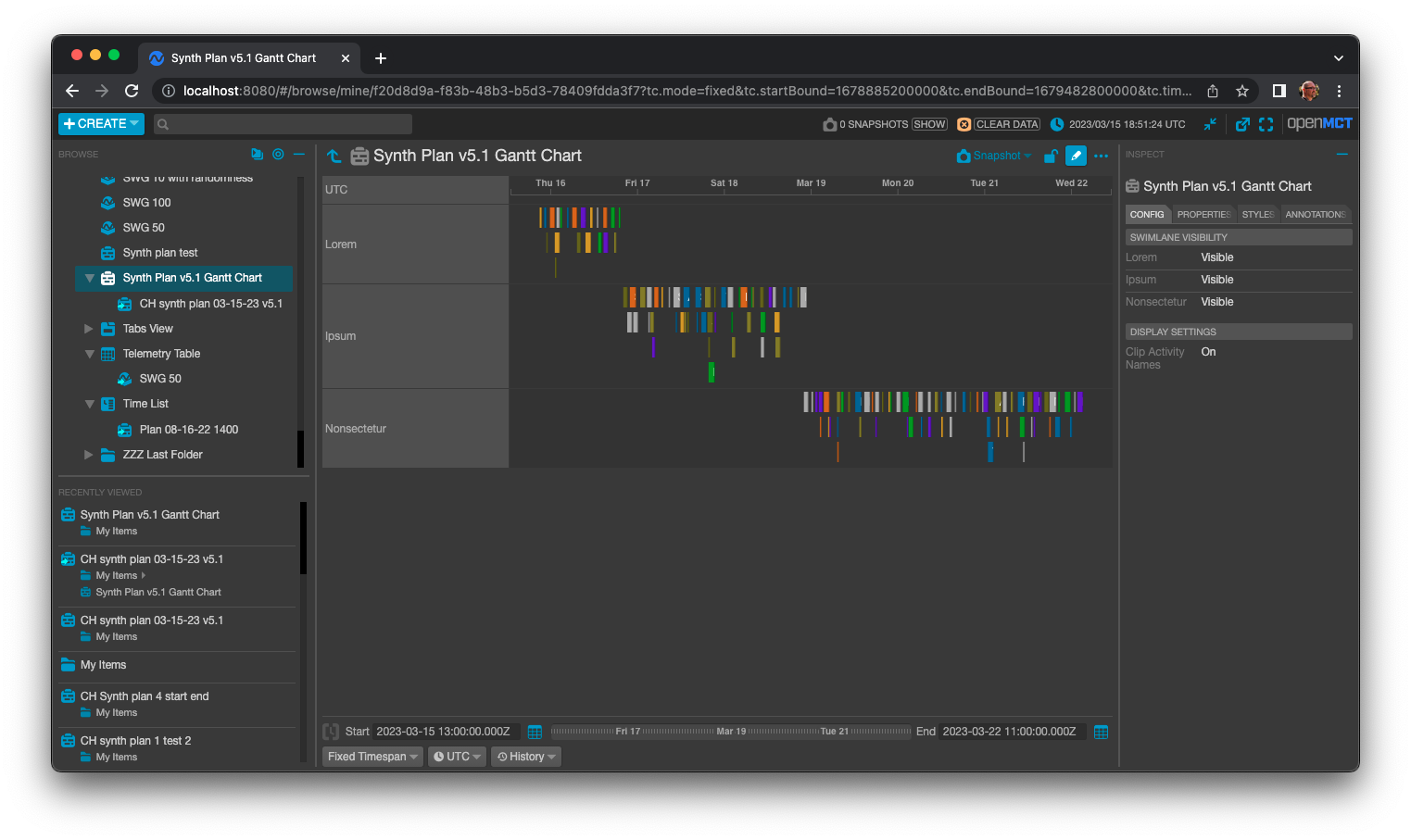Open Chrome's side panel icon
The width and height of the screenshot is (1411, 840).
click(1279, 91)
